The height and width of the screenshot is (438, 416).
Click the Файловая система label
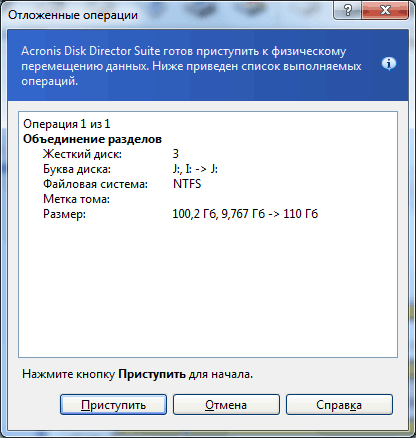coord(95,184)
